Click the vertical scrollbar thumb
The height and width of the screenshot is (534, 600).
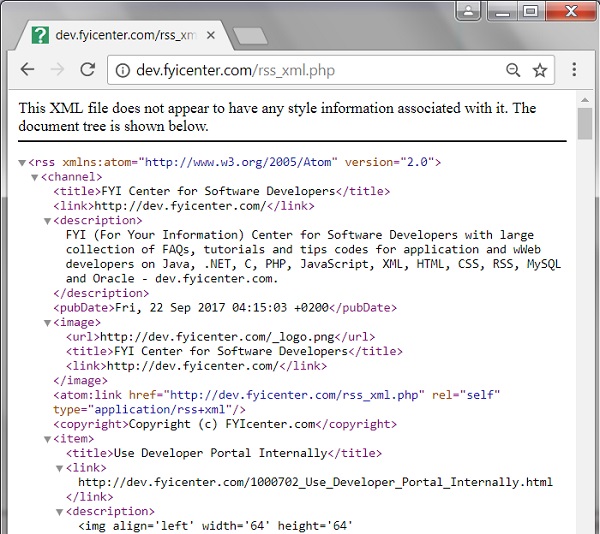click(x=585, y=124)
